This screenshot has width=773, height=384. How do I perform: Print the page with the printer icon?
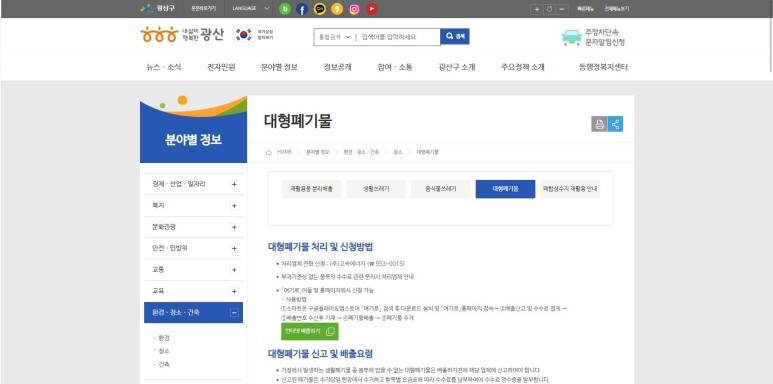[599, 124]
